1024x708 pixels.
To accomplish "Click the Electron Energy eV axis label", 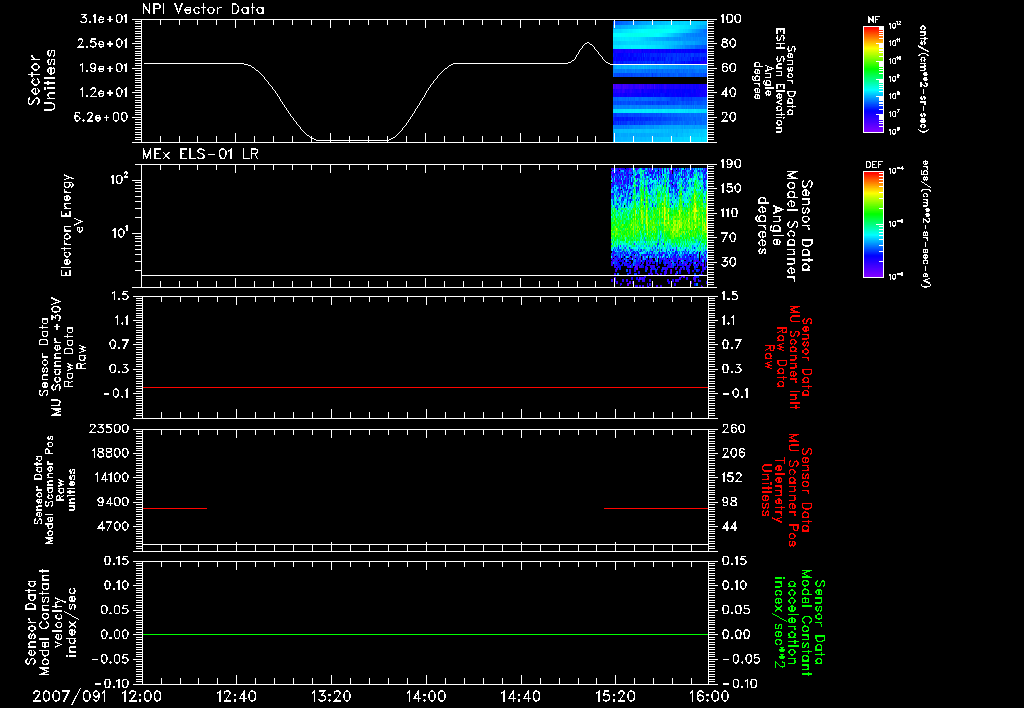I will point(72,226).
